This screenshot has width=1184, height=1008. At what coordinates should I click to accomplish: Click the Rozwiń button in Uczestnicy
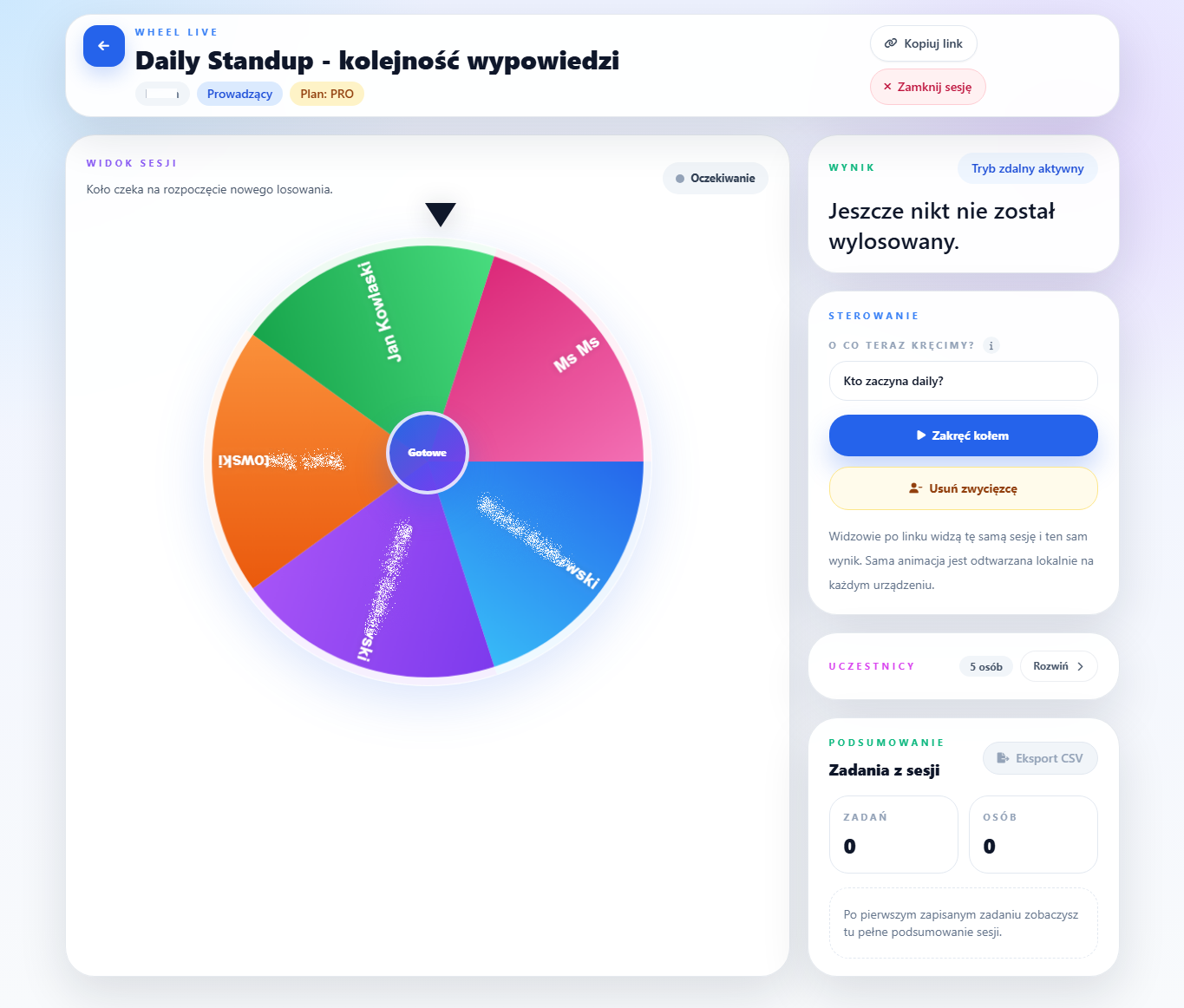coord(1059,666)
